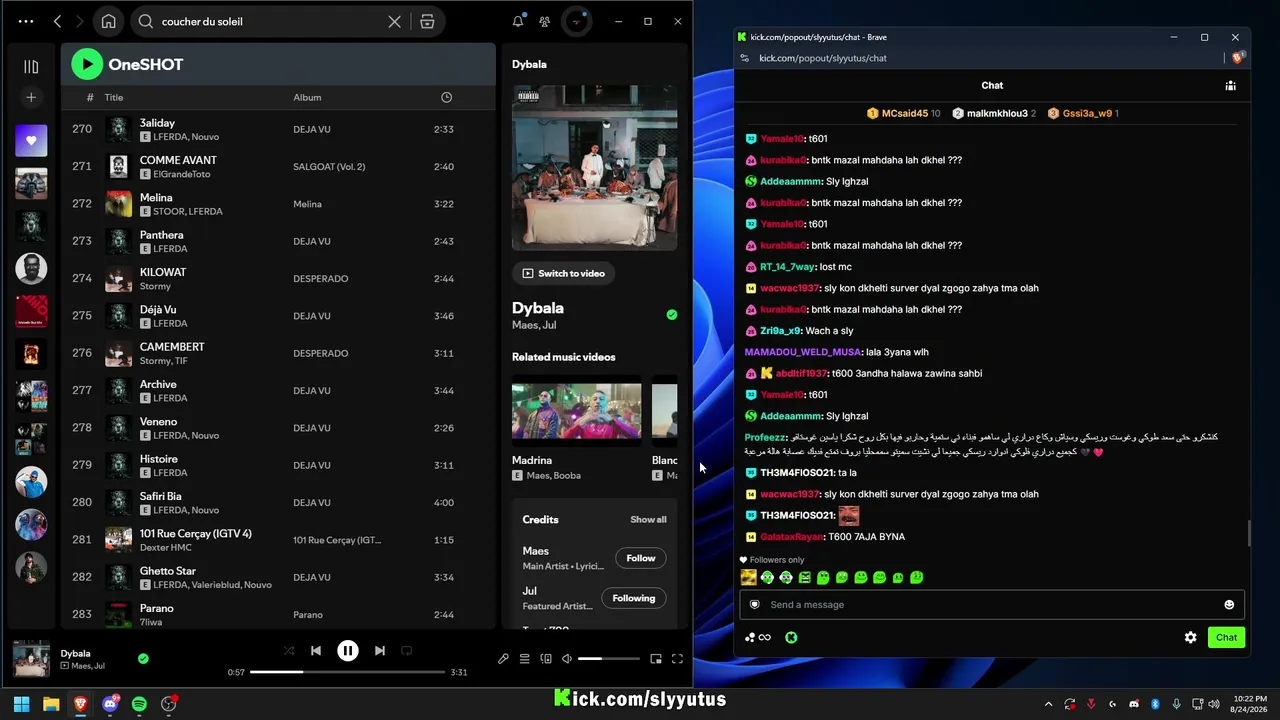Open the Spotify three-dot menu
Viewport: 1280px width, 720px height.
point(26,21)
